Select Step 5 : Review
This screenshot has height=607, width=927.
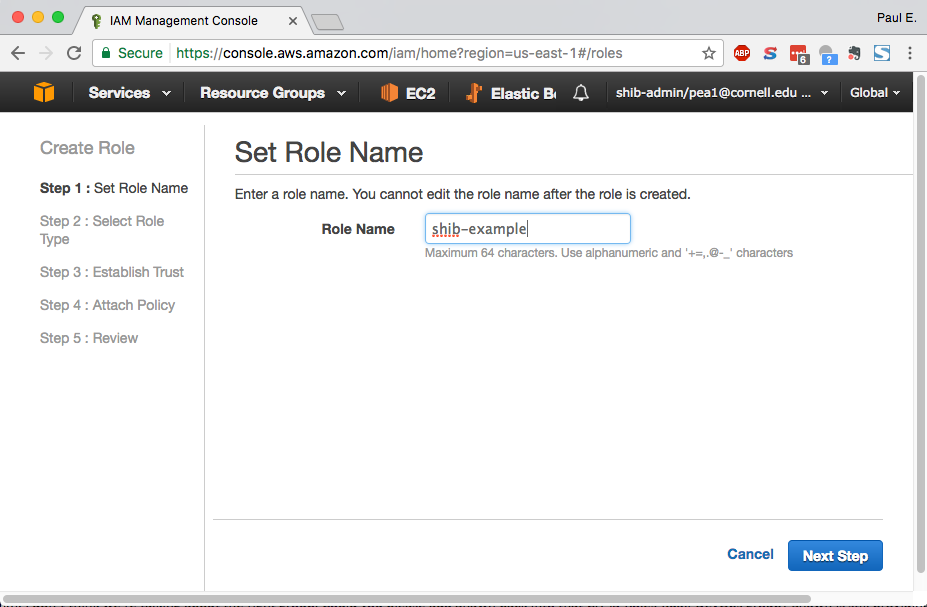(89, 338)
